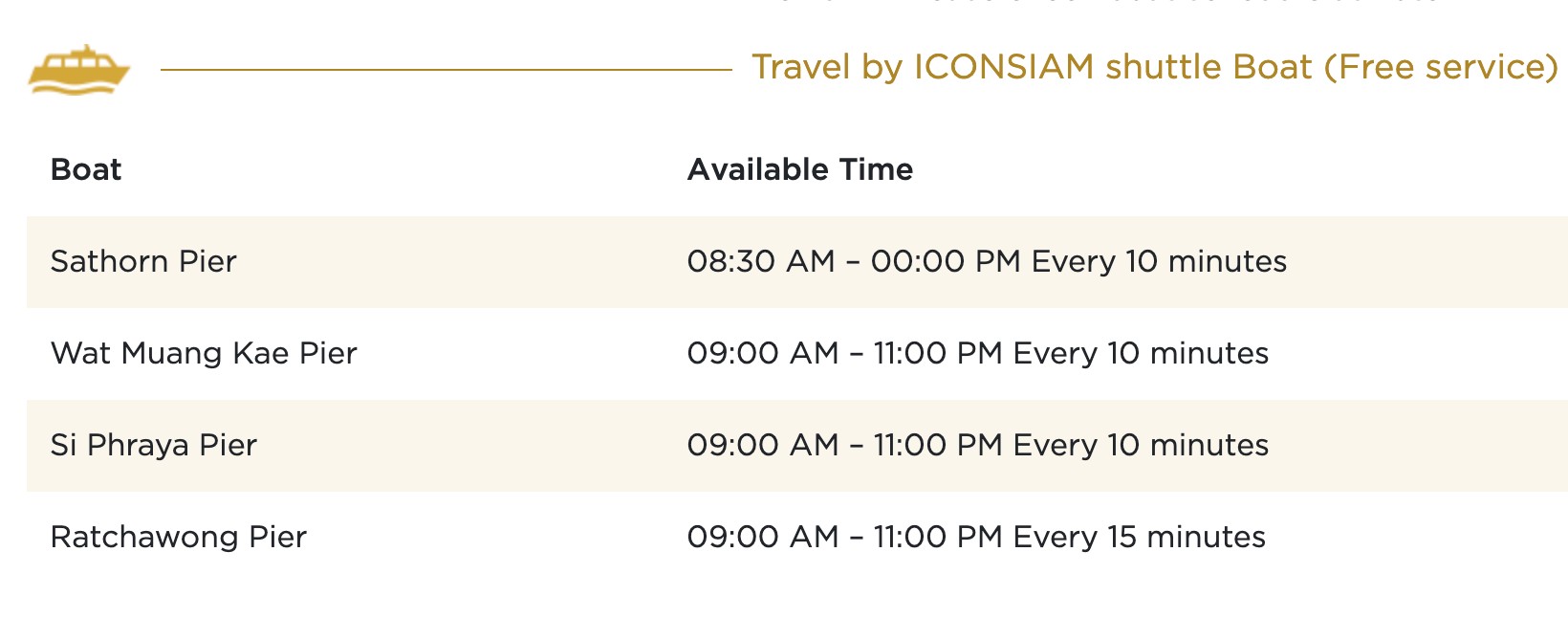1568x618 pixels.
Task: Select Ratchawong Pier in the boat list
Action: coord(179,537)
